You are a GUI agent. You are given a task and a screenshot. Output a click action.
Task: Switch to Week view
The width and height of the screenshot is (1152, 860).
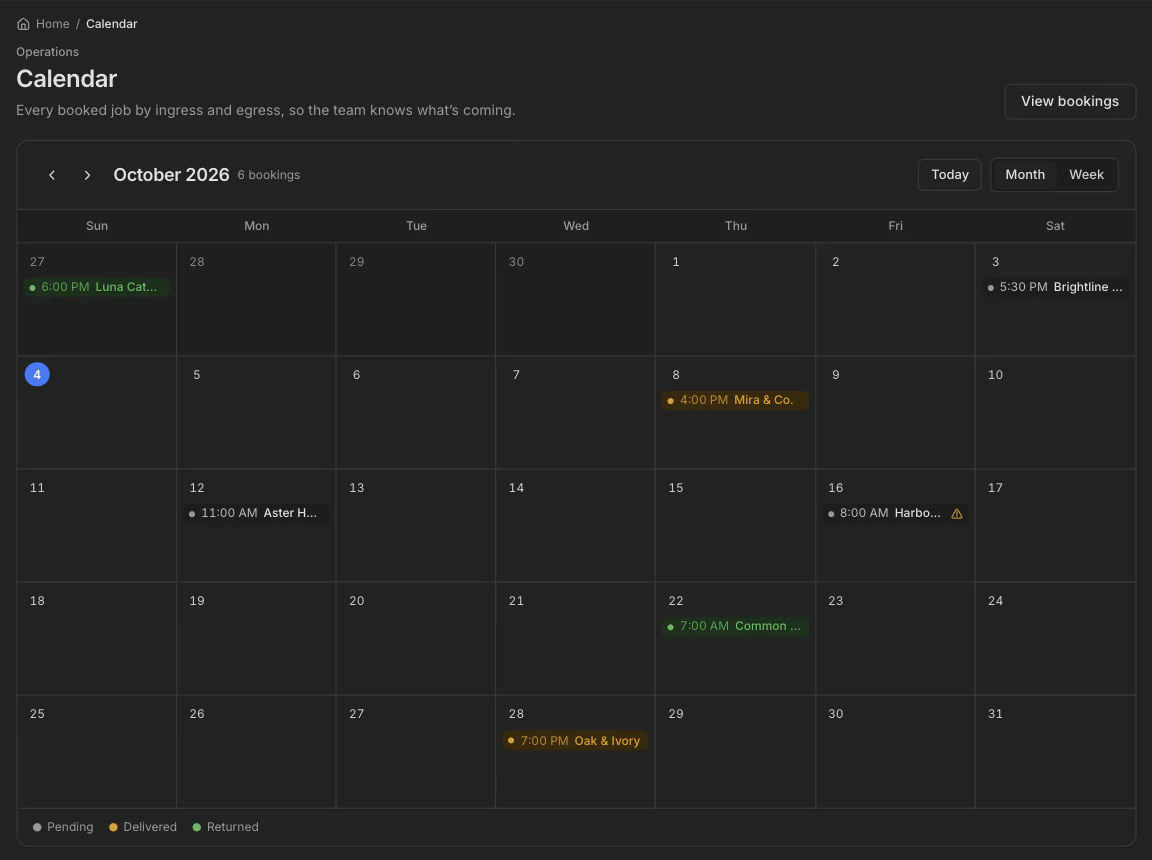coord(1086,175)
